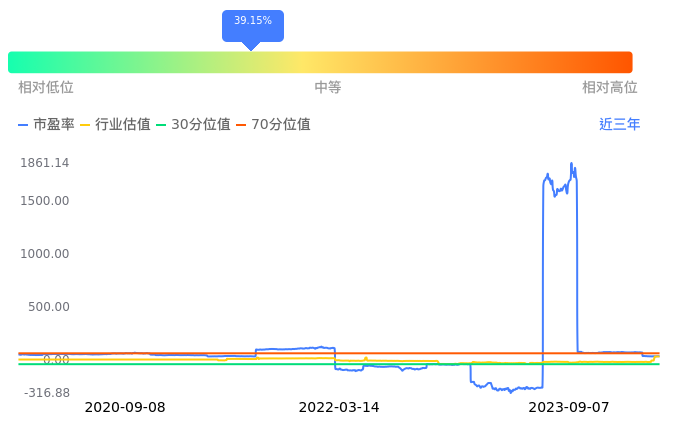Screen dimensions: 686x442
Task: Click the 2022-03-14 date axis label
Action: (339, 407)
